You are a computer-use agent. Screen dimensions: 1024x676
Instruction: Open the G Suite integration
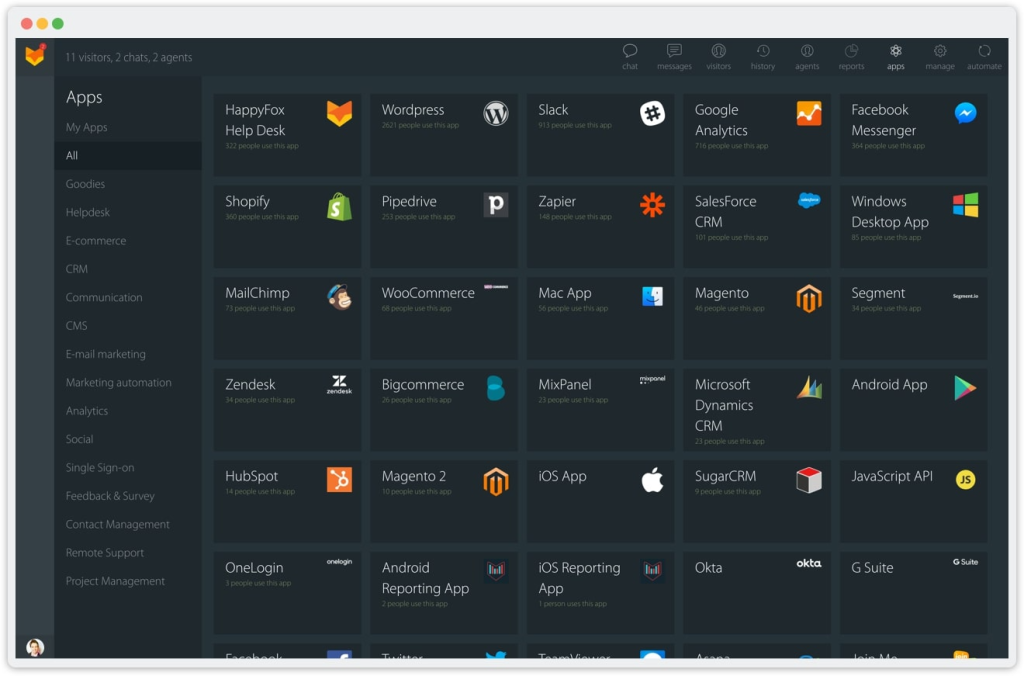tap(913, 592)
